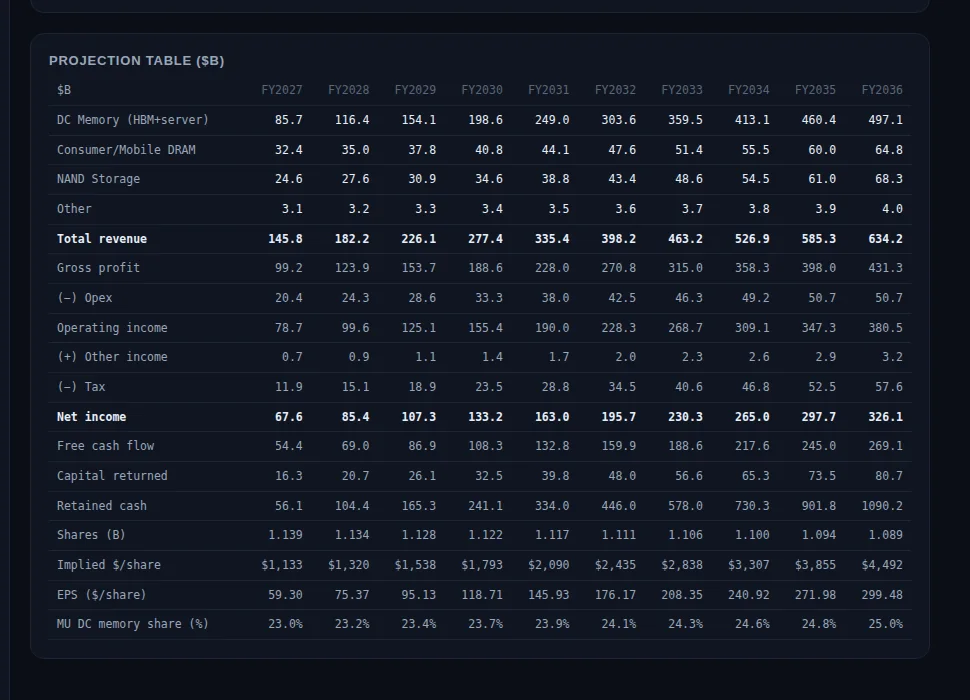This screenshot has width=970, height=700.
Task: Click the PROJECTION TABLE ($B) heading
Action: [x=136, y=61]
